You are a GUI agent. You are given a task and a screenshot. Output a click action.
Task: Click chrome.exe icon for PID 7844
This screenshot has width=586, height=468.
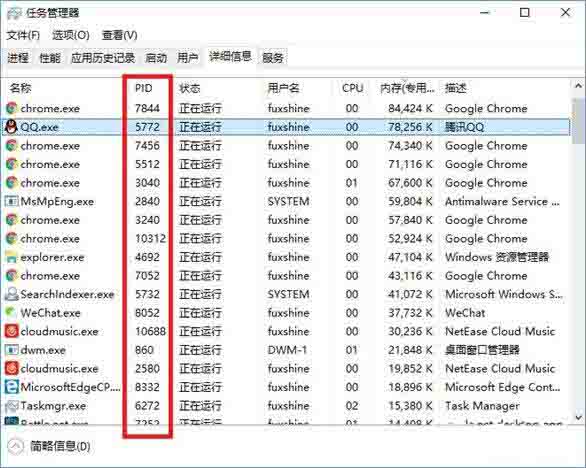click(12, 108)
